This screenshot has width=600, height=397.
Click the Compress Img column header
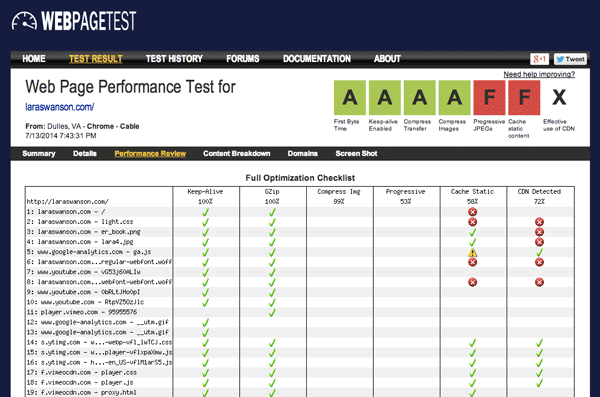point(339,192)
